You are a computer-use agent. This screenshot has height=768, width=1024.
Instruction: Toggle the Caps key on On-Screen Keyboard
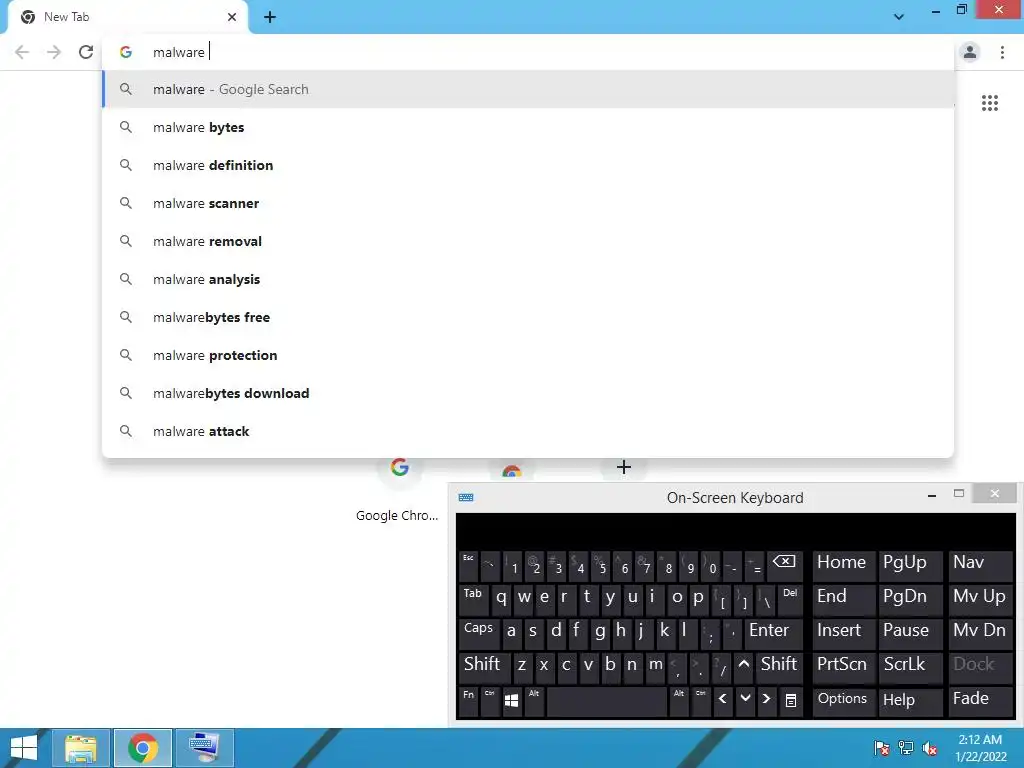tap(479, 634)
